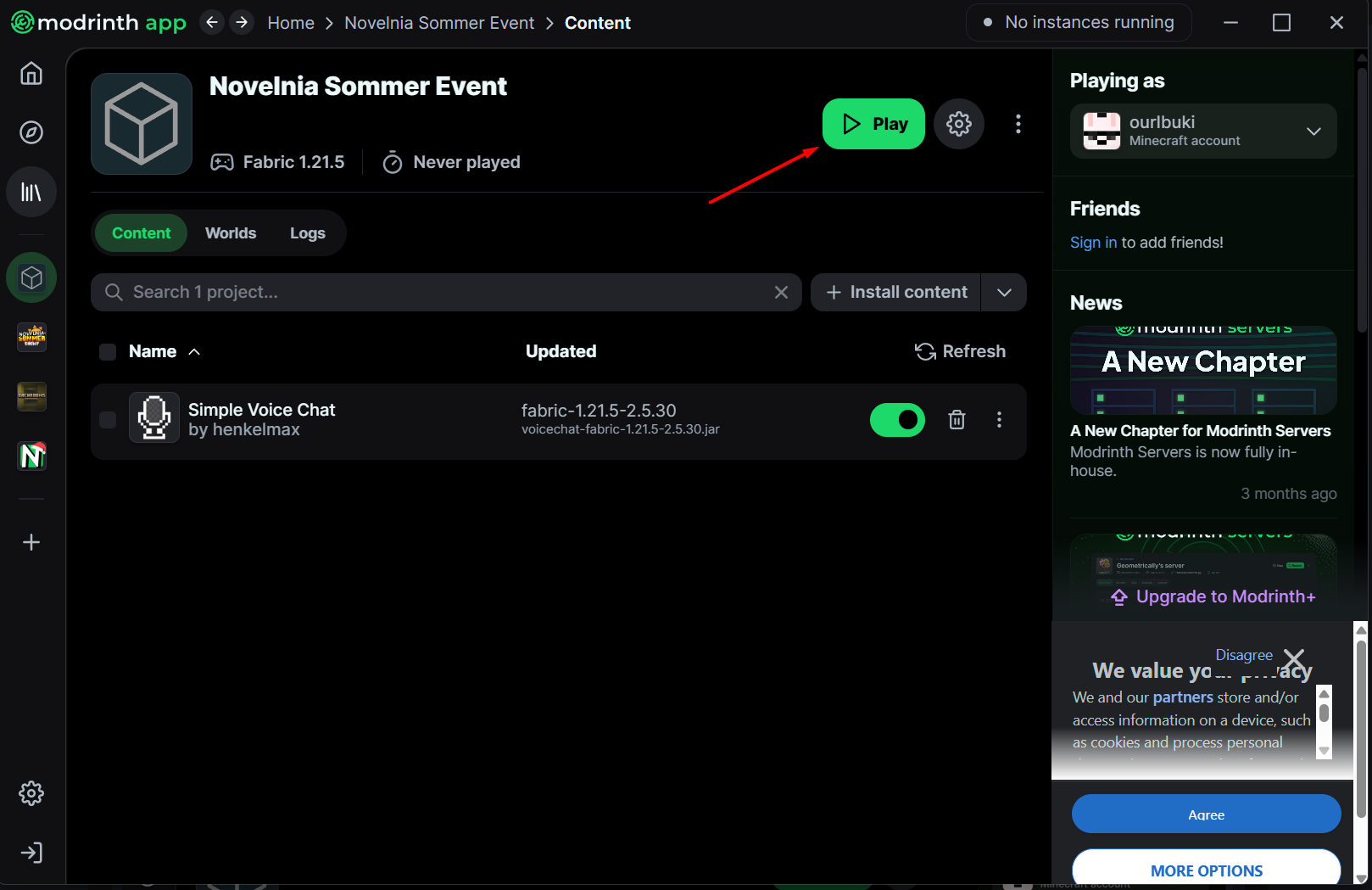Launch the instance with Play button
The height and width of the screenshot is (890, 1372).
[x=873, y=124]
